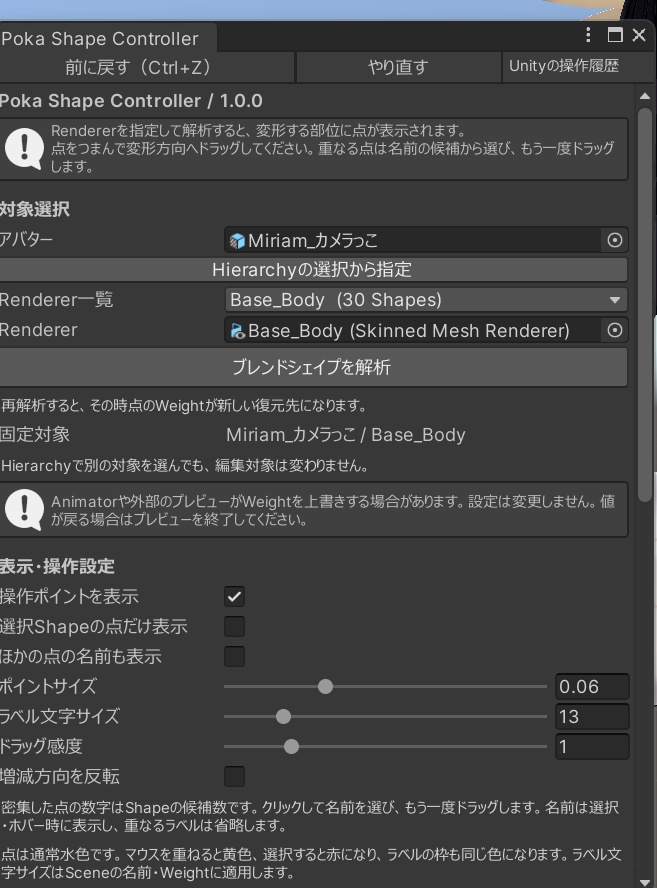Viewport: 657px width, 888px height.
Task: Open the window's three-dot options menu
Action: click(x=588, y=35)
